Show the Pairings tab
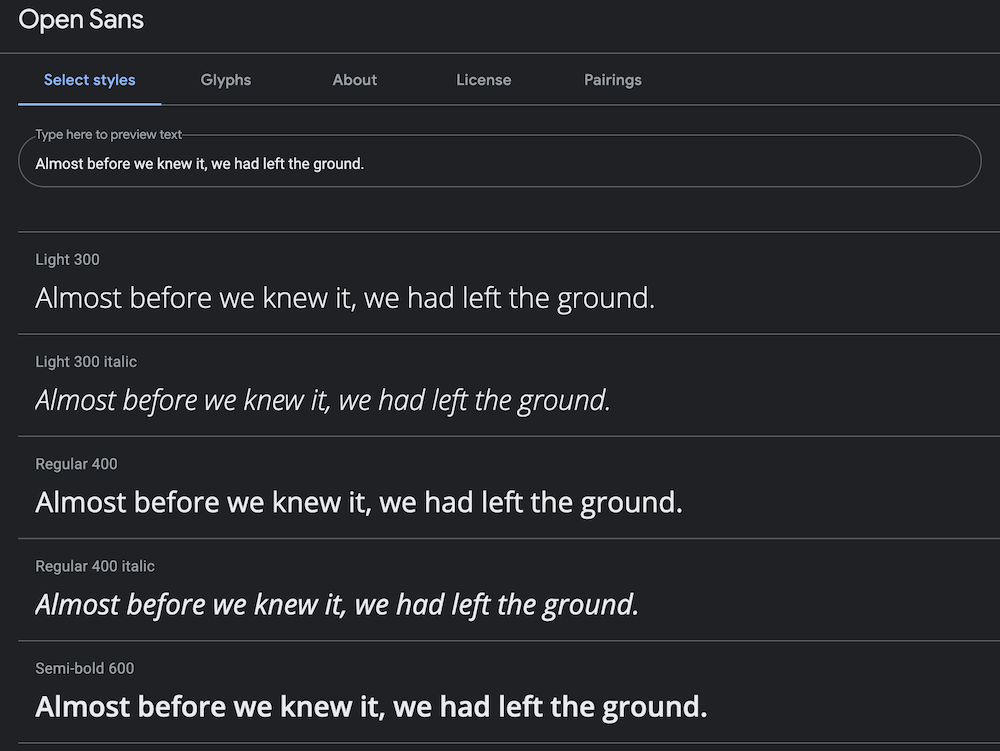 613,80
